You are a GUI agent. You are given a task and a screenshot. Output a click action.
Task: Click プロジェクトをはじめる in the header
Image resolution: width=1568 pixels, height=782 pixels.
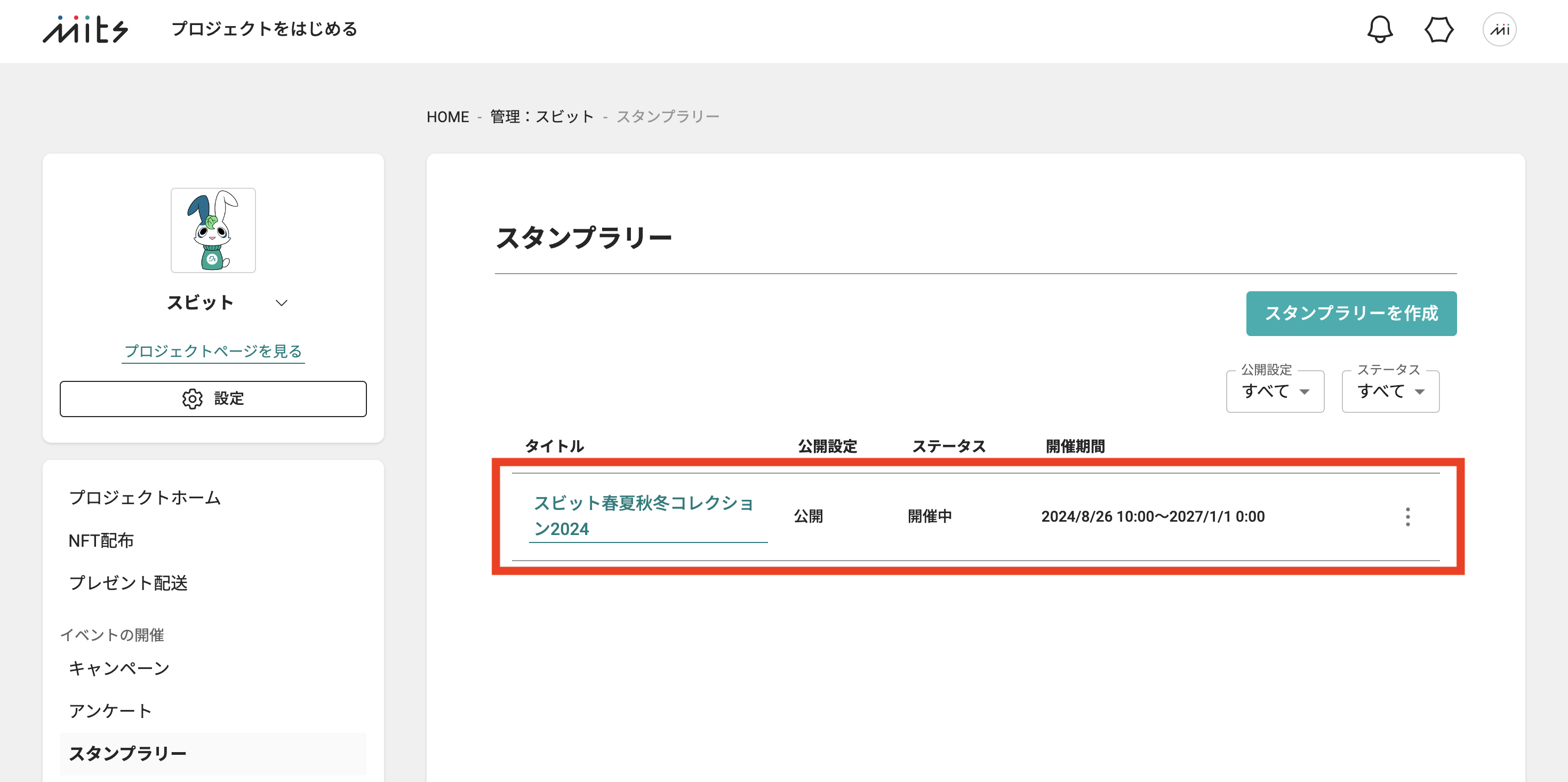(264, 29)
